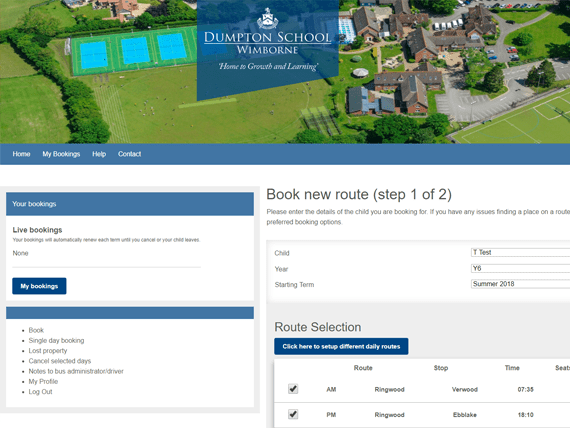Viewport: 570px width, 428px height.
Task: Open the Home menu item
Action: [x=21, y=154]
